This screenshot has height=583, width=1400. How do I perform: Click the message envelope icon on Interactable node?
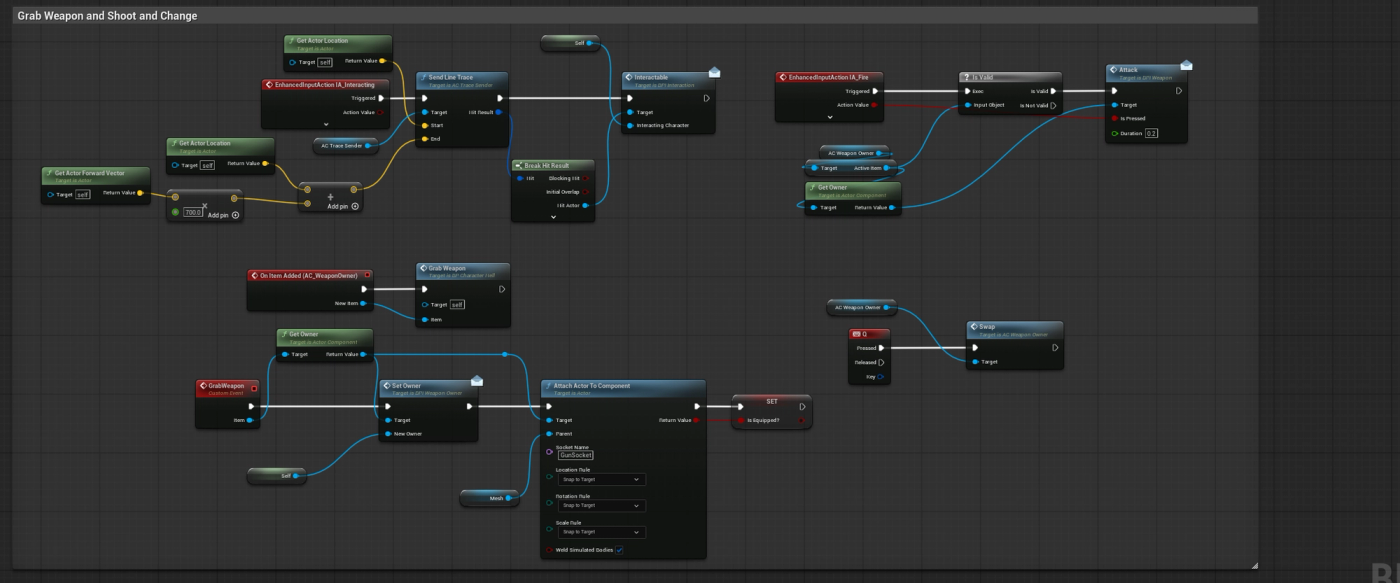pyautogui.click(x=714, y=72)
